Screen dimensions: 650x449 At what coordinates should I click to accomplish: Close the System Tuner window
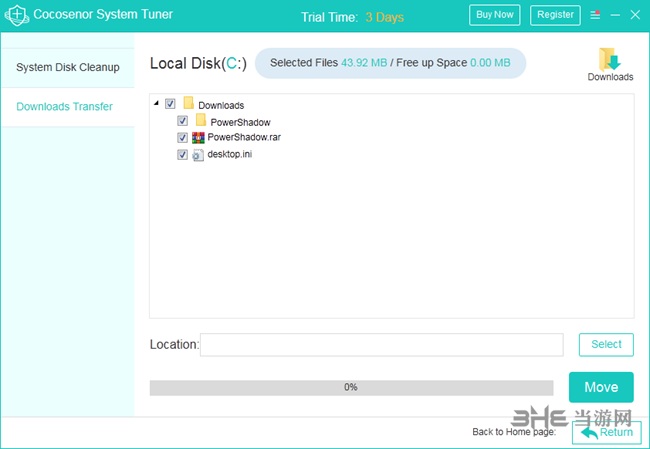coord(635,15)
